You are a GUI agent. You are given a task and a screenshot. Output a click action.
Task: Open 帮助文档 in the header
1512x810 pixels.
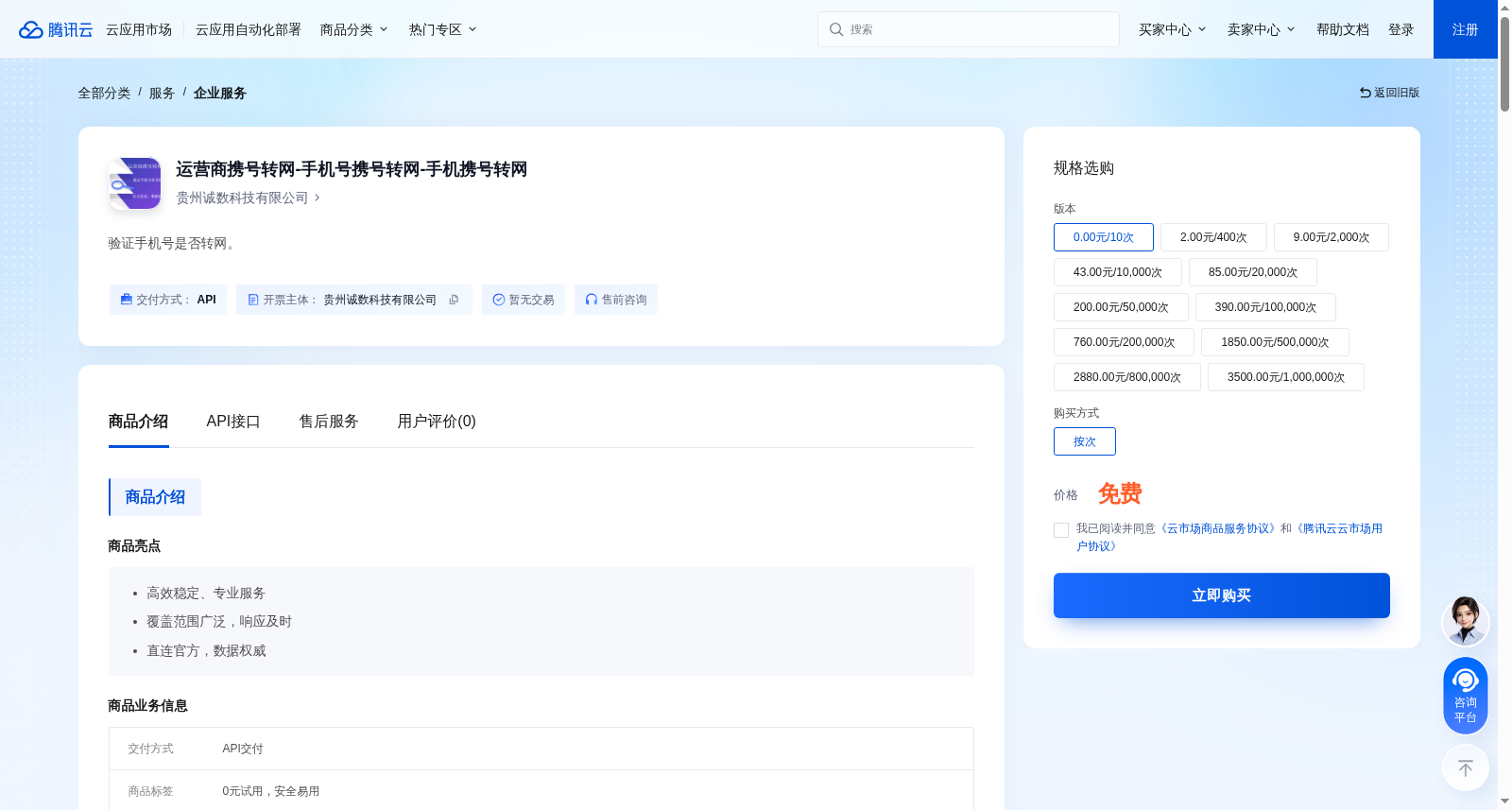click(x=1343, y=29)
